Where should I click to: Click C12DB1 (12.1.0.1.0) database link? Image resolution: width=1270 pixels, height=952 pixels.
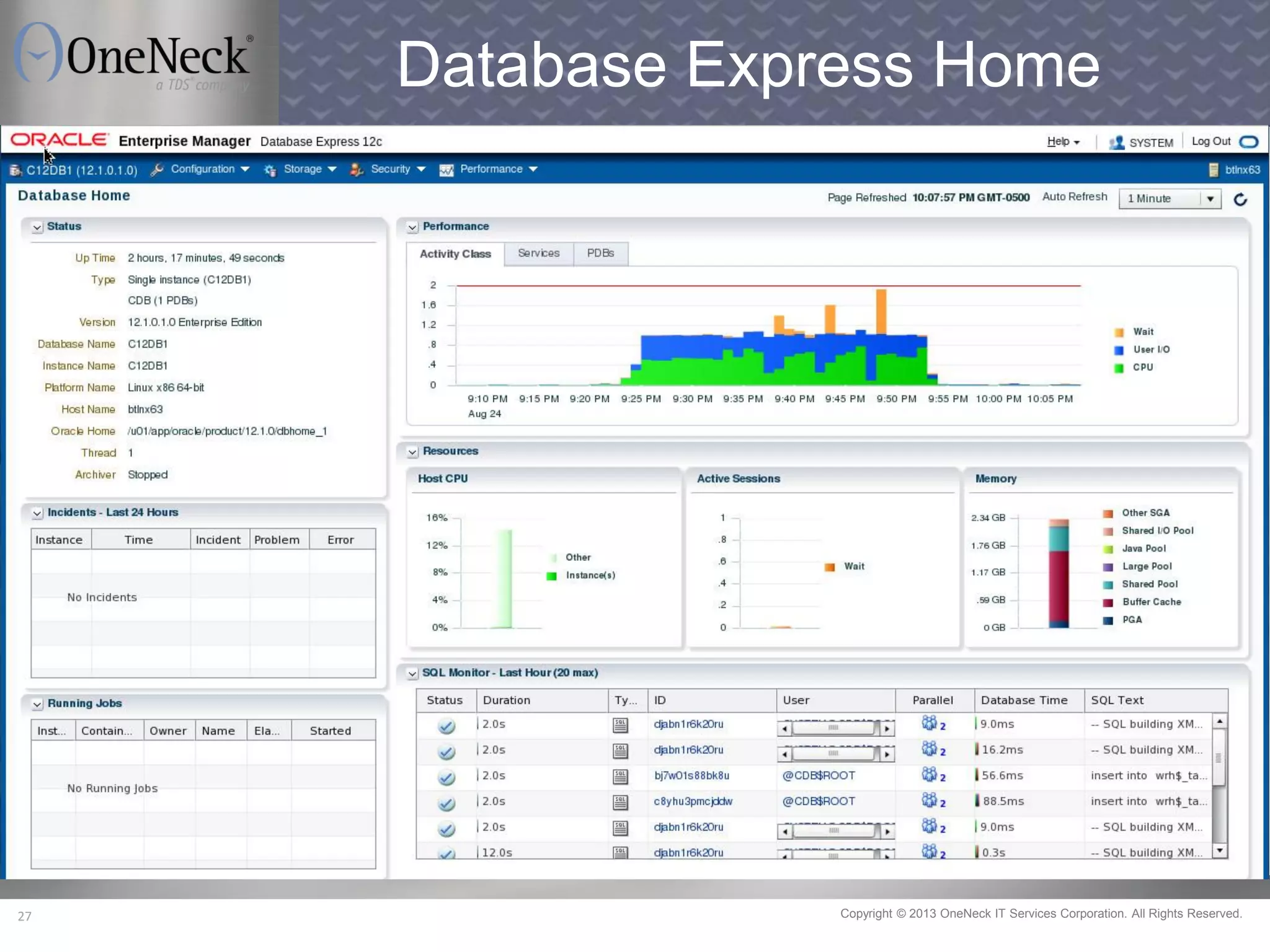tap(82, 170)
